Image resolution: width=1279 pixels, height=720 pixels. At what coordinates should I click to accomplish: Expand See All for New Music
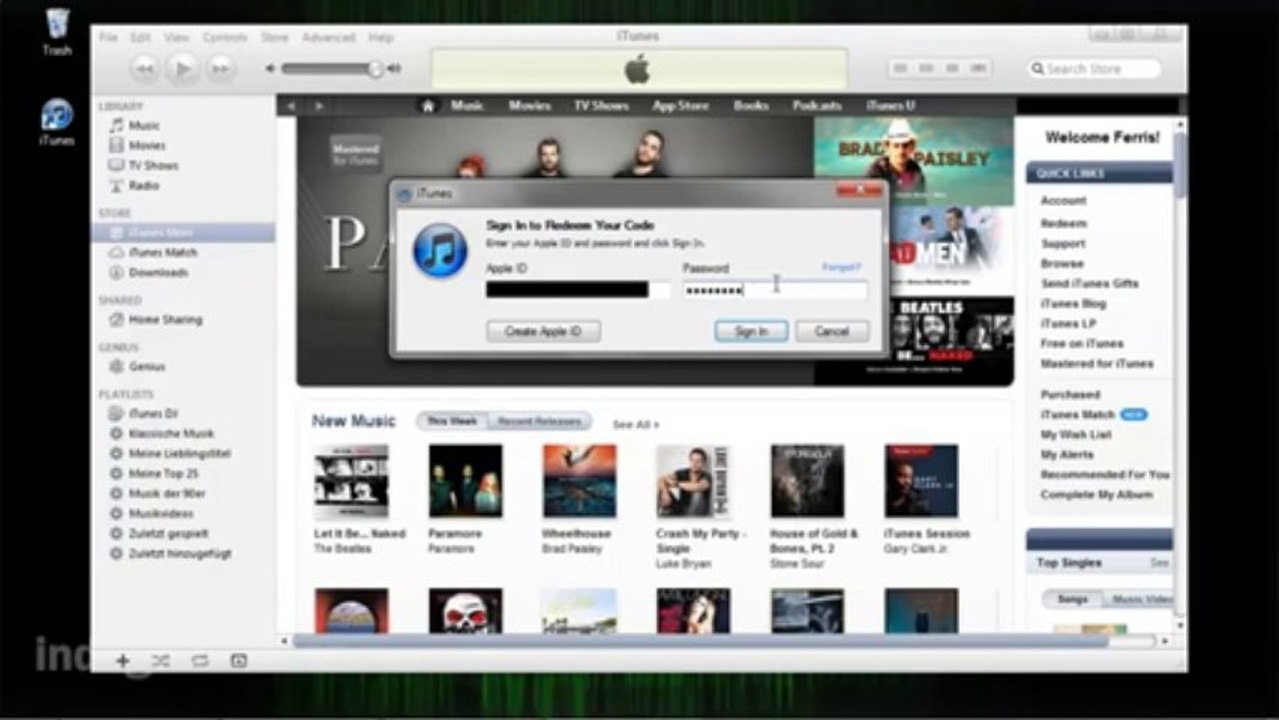(635, 425)
